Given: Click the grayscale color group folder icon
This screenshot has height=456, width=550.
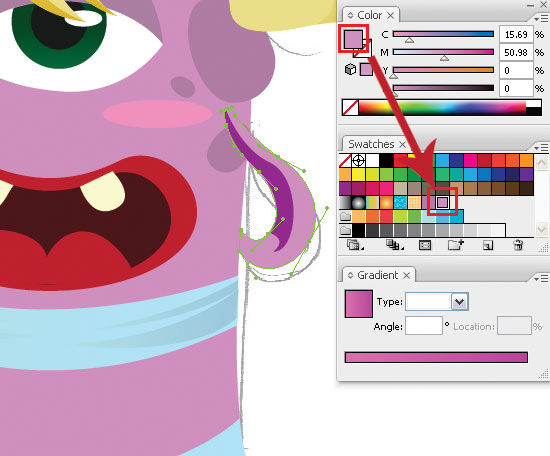Looking at the screenshot, I should coord(346,230).
